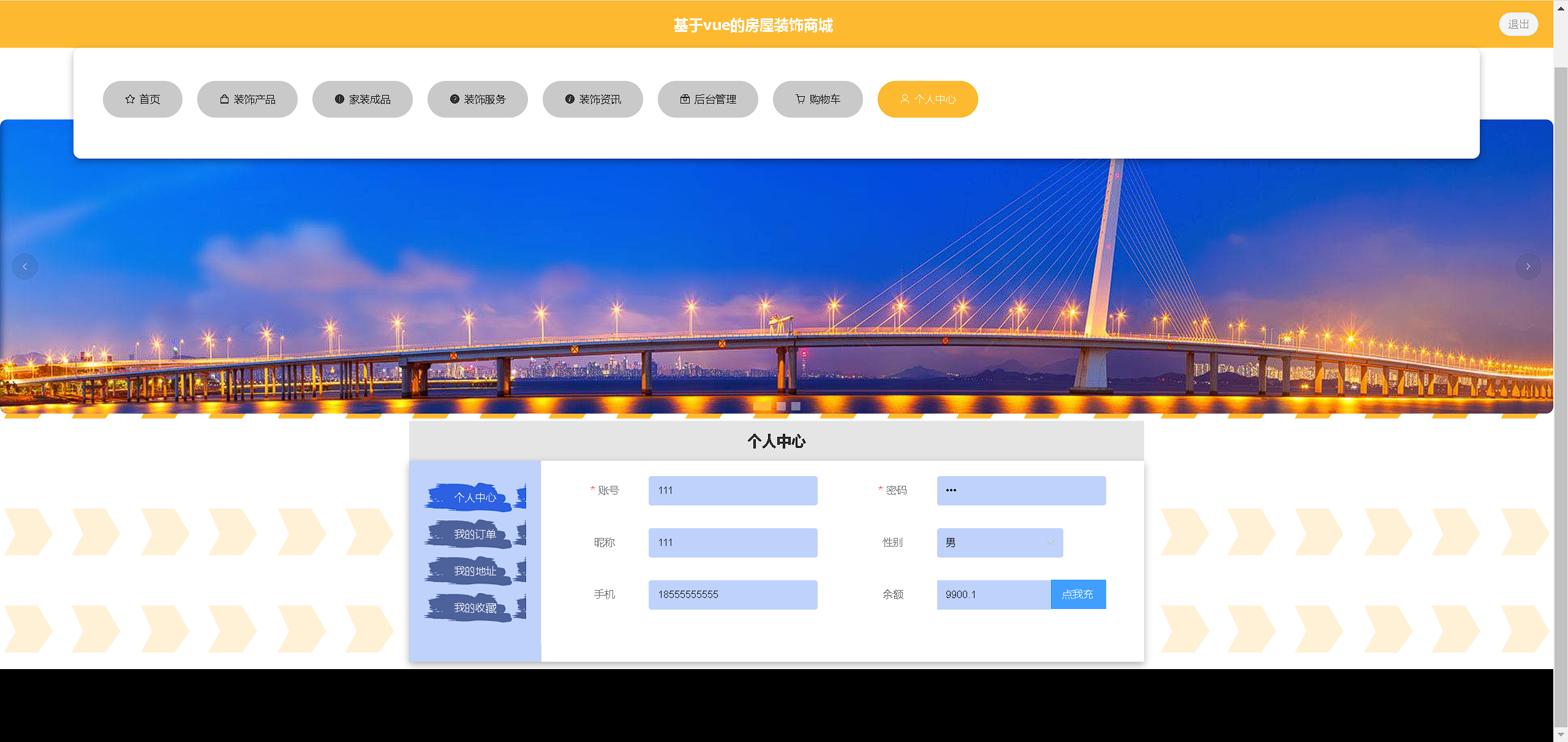Screen dimensions: 1568x742
Task: Click the star icon beside 首页
Action: pos(130,99)
